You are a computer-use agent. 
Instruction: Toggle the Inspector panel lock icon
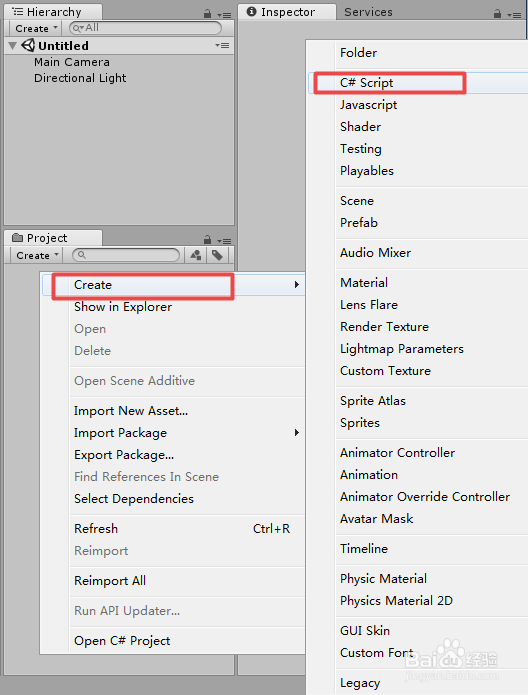pos(497,14)
